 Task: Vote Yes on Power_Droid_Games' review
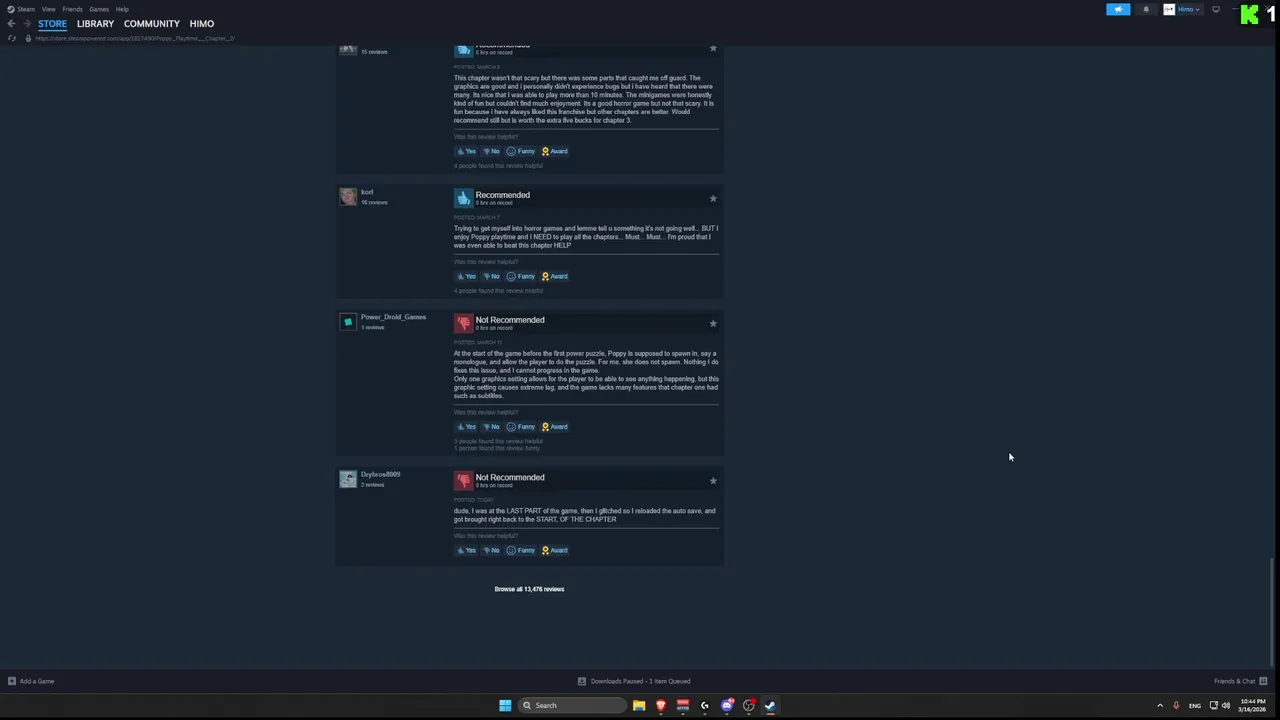click(x=466, y=427)
